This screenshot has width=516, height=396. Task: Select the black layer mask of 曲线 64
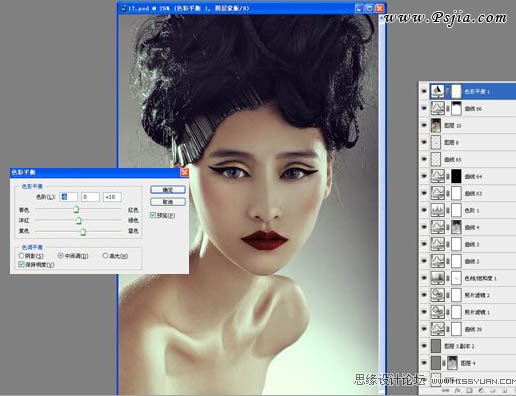456,176
